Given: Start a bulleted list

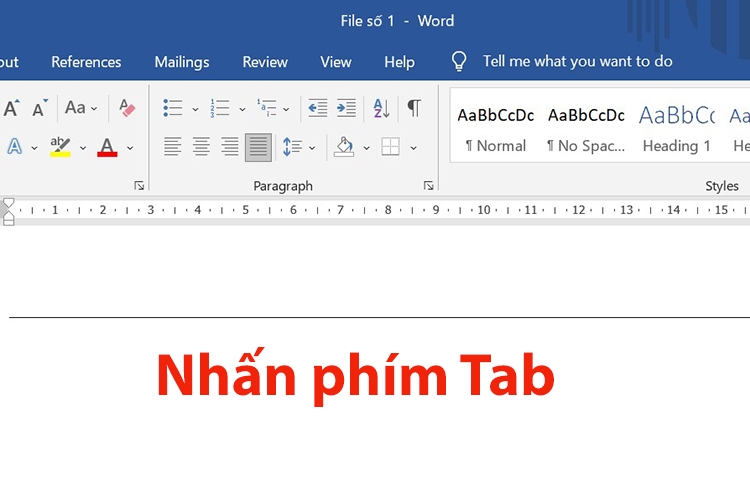Looking at the screenshot, I should (x=173, y=108).
